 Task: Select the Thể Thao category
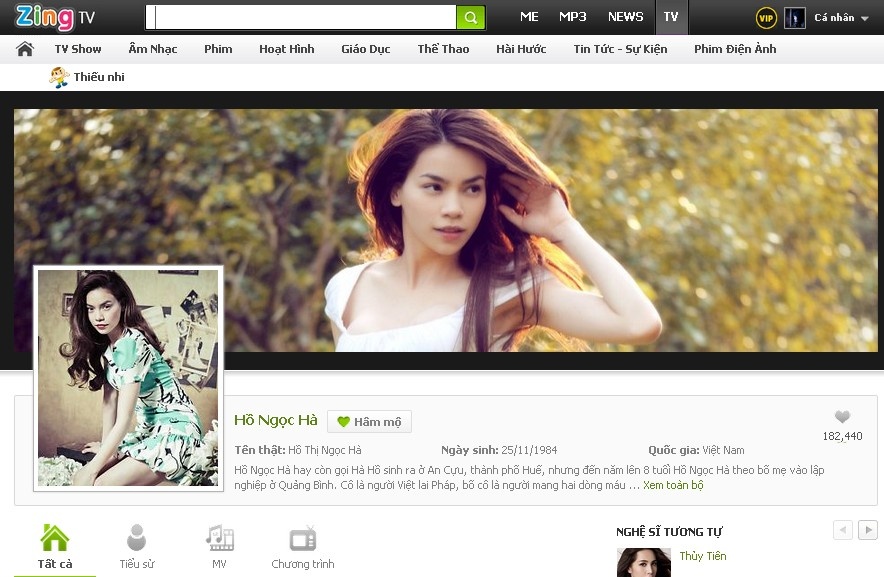coord(442,48)
